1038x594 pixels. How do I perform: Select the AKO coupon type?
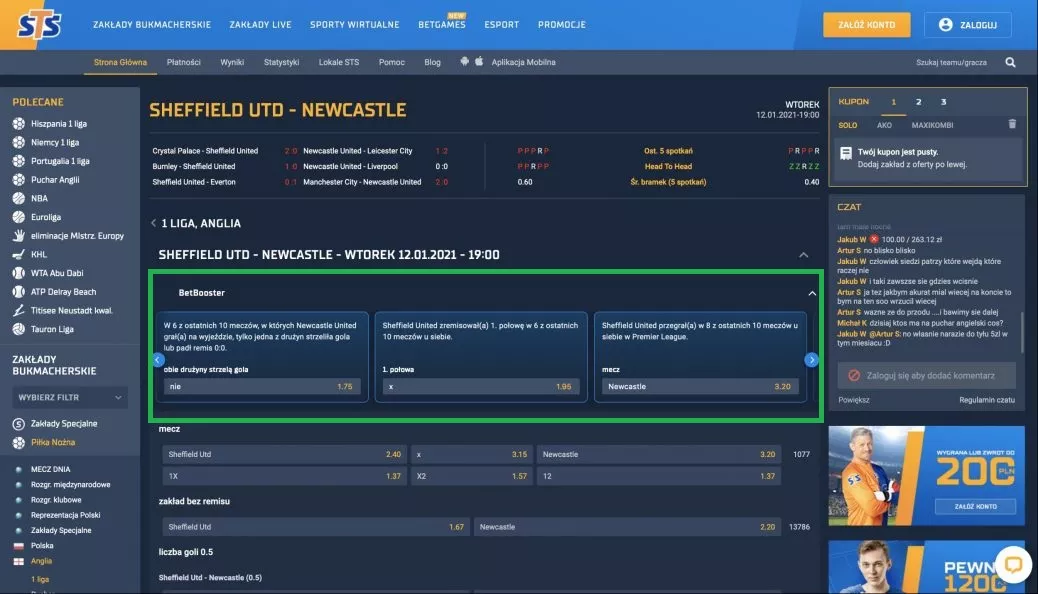(884, 125)
